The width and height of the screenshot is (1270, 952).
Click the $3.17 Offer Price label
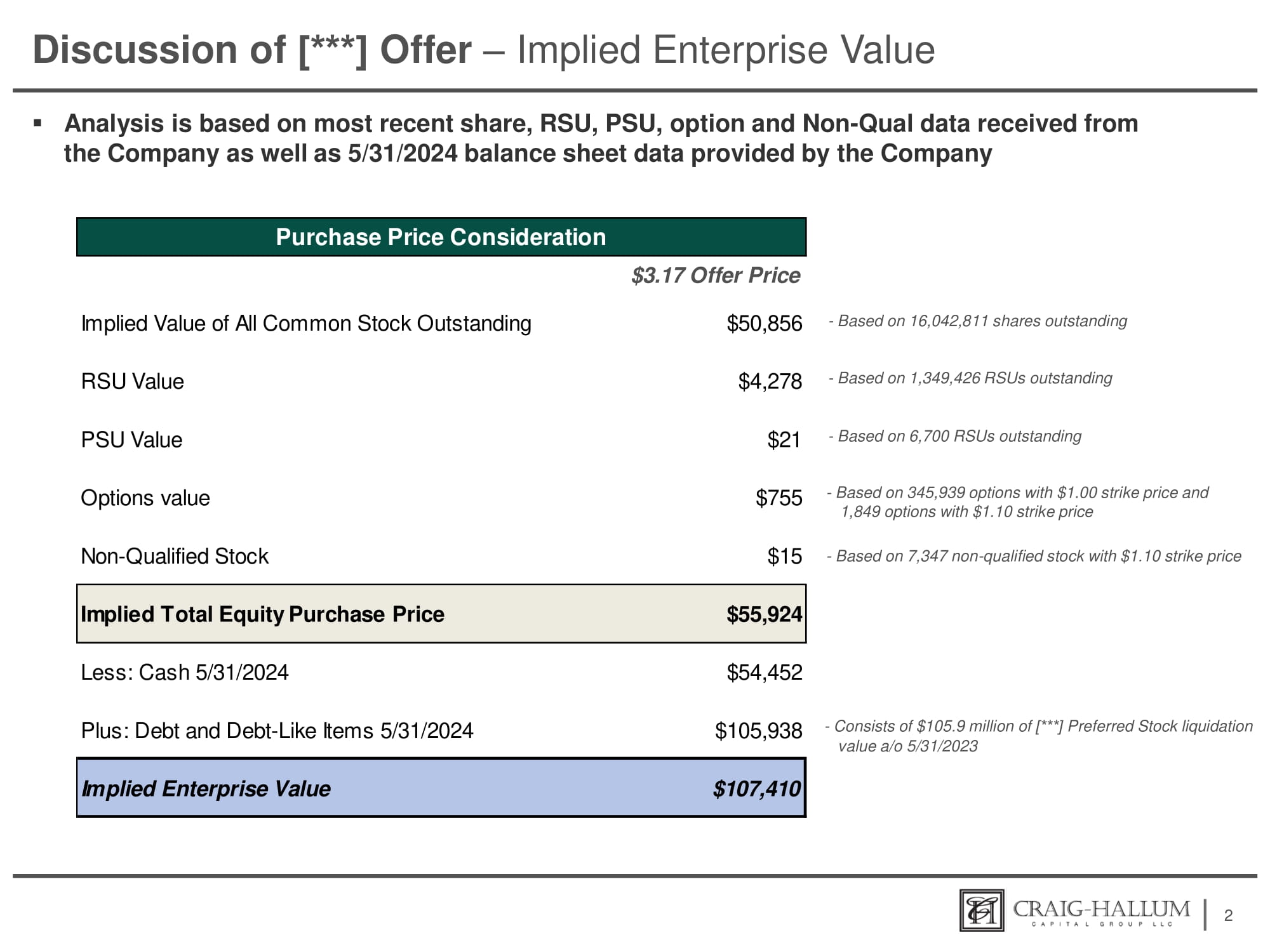click(716, 275)
